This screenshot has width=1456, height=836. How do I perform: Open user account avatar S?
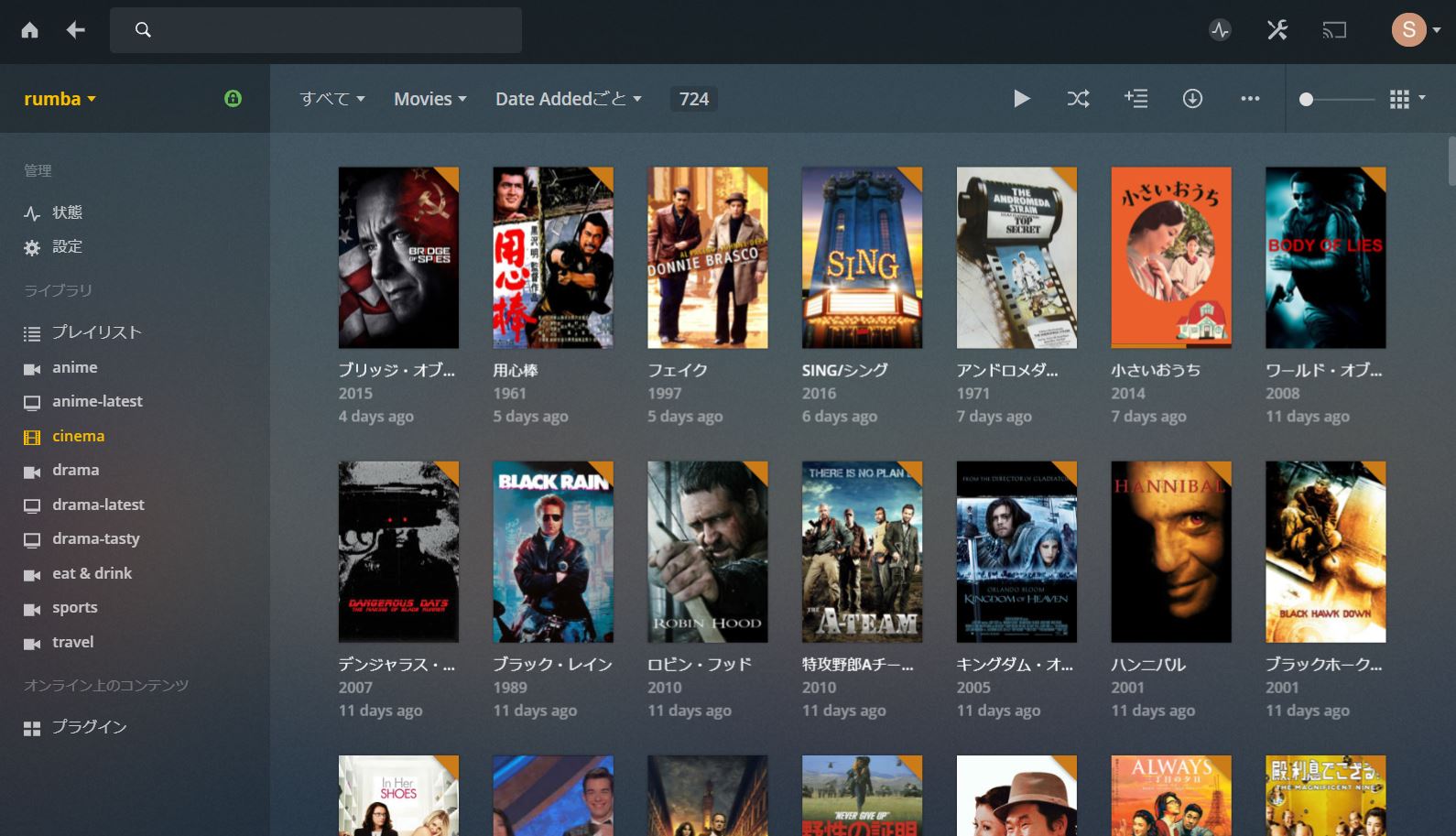pos(1408,30)
